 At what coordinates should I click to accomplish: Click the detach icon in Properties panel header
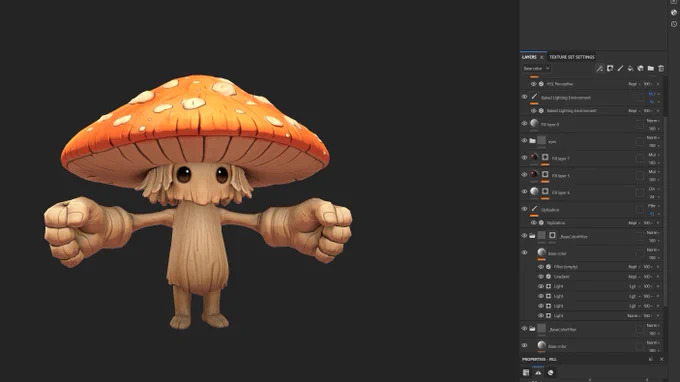tap(651, 359)
